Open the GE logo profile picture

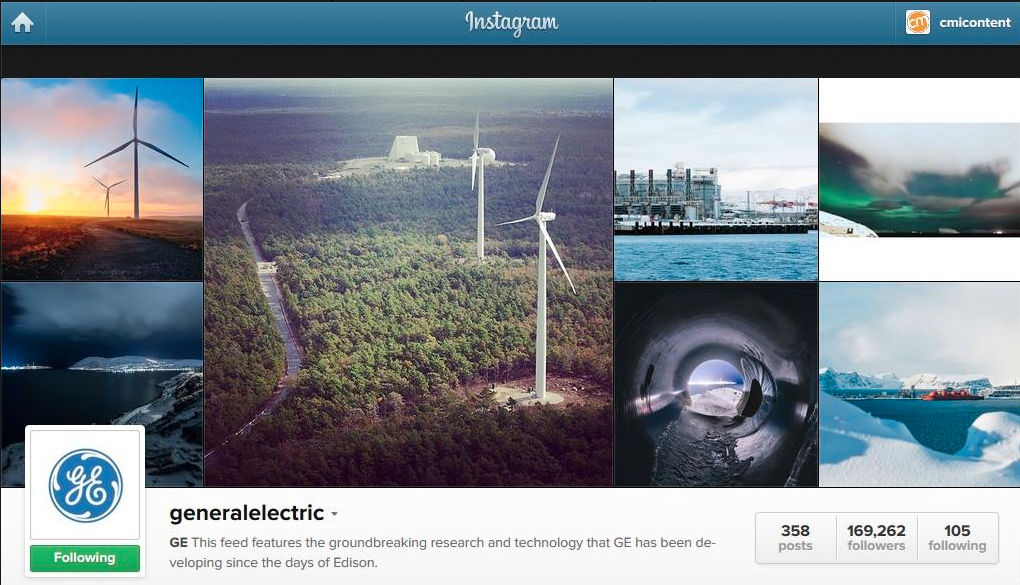coord(85,485)
